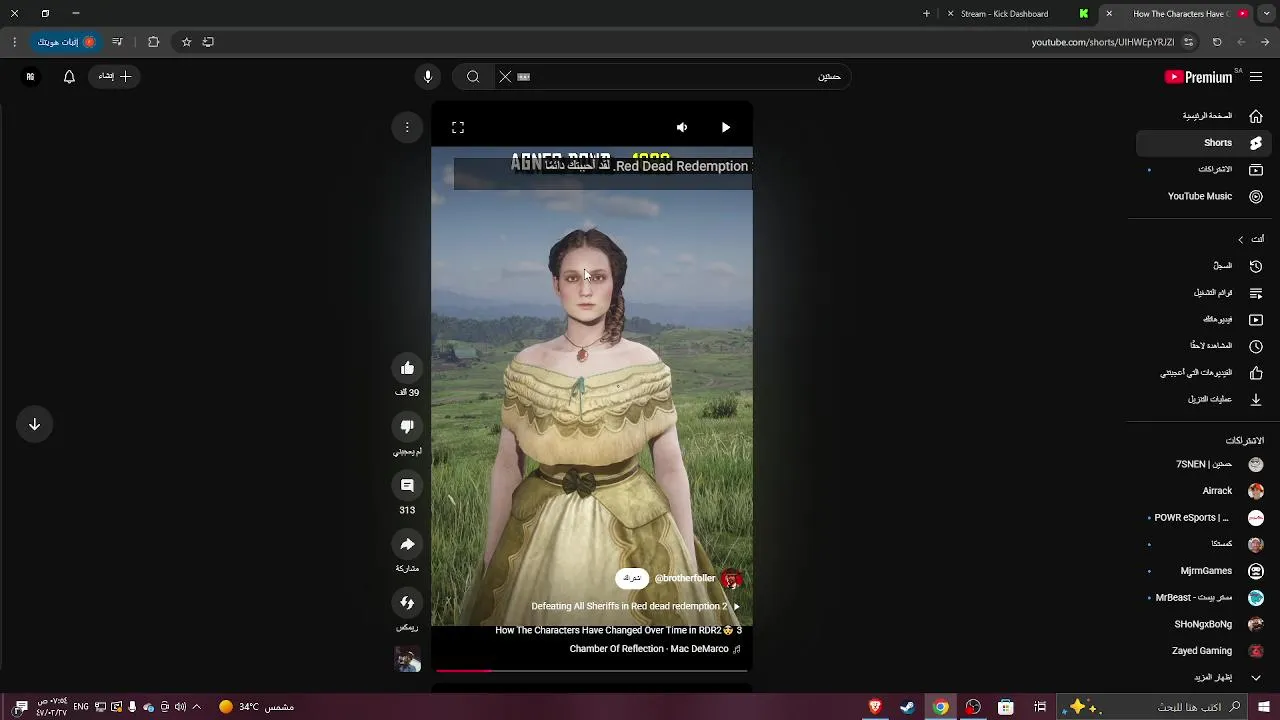This screenshot has width=1280, height=720.
Task: Expand Show more subscriptions
Action: point(1202,678)
